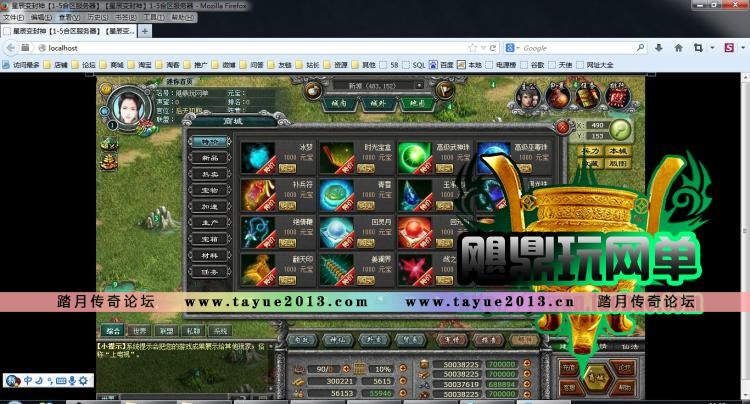Select the 宝箱 shop category tab
Screen dimensions: 750x404
210,239
